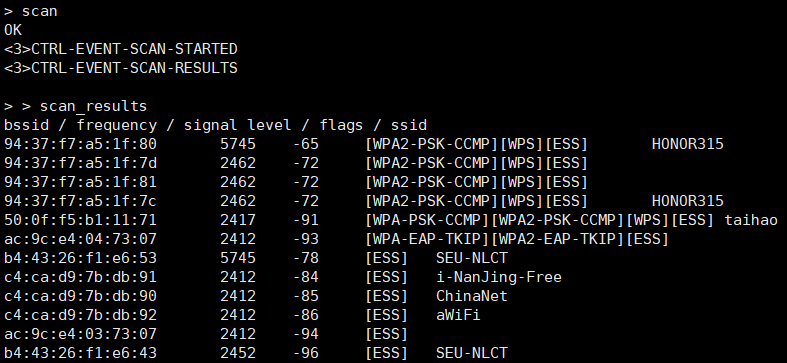
Task: Click the 'scan_results' command text
Action: pos(93,106)
